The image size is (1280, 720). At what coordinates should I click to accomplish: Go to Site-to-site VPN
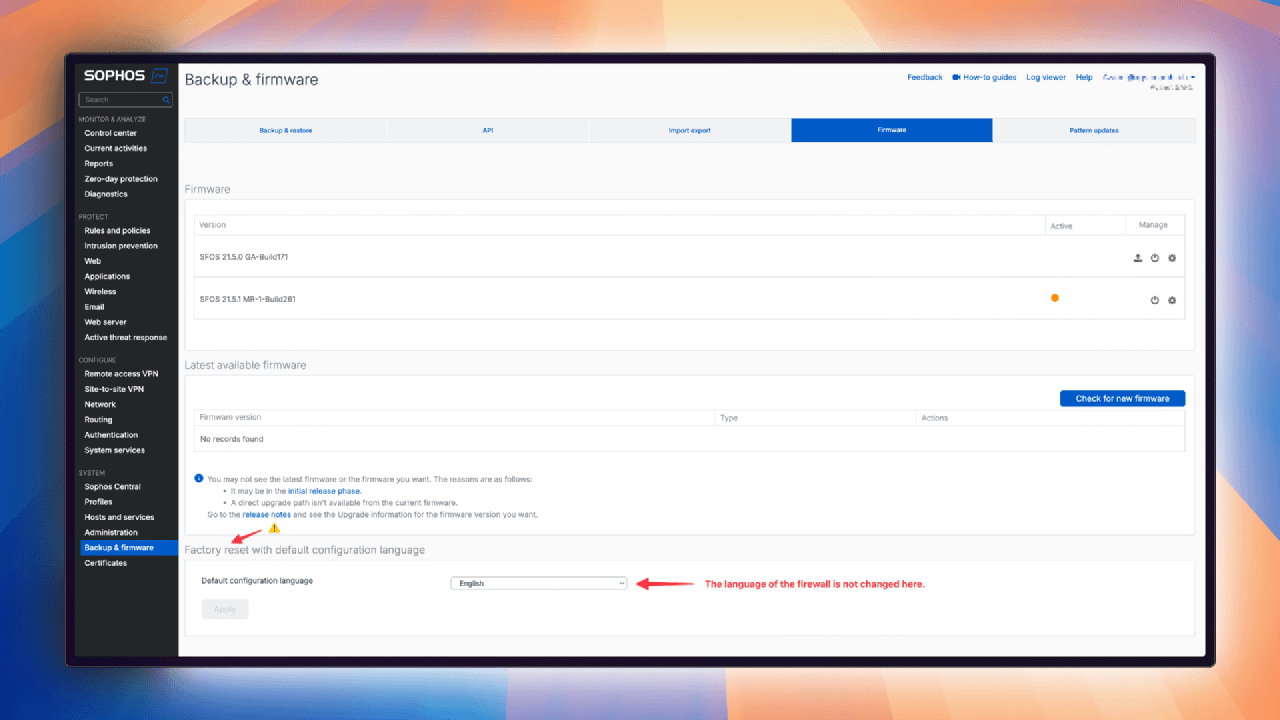point(114,389)
